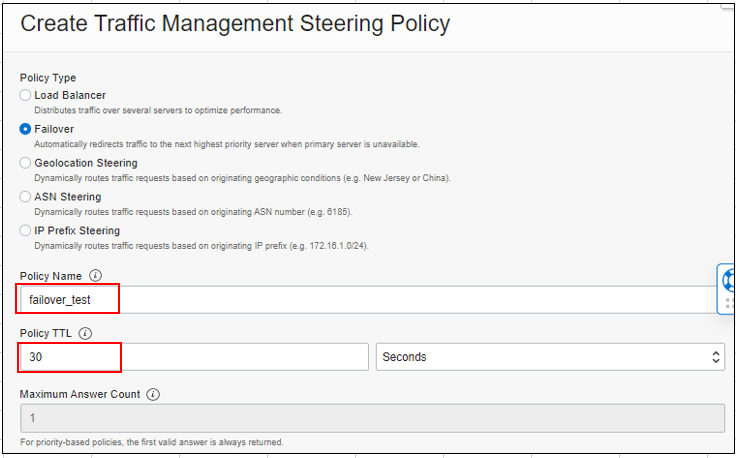Click the IP Prefix Steering label
Screen dimensions: 736x458
77,230
